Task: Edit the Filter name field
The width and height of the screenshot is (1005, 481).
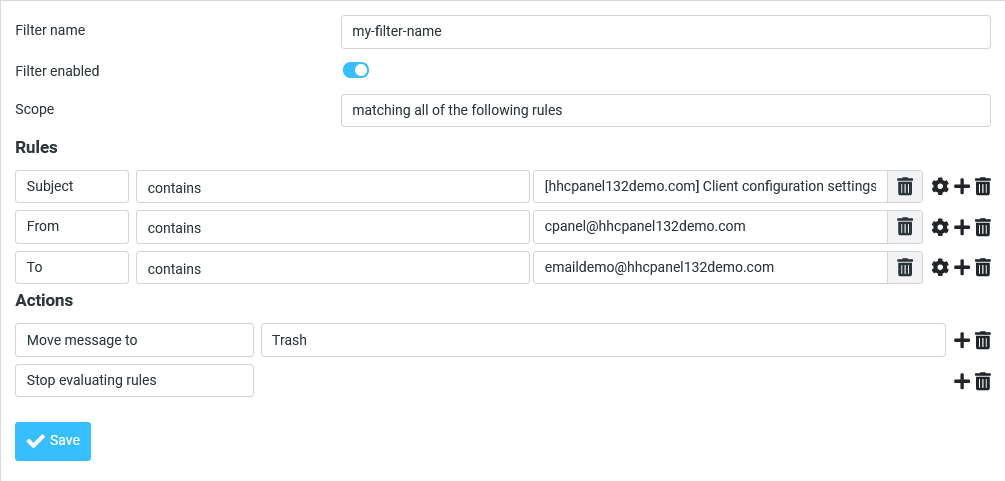Action: point(665,31)
